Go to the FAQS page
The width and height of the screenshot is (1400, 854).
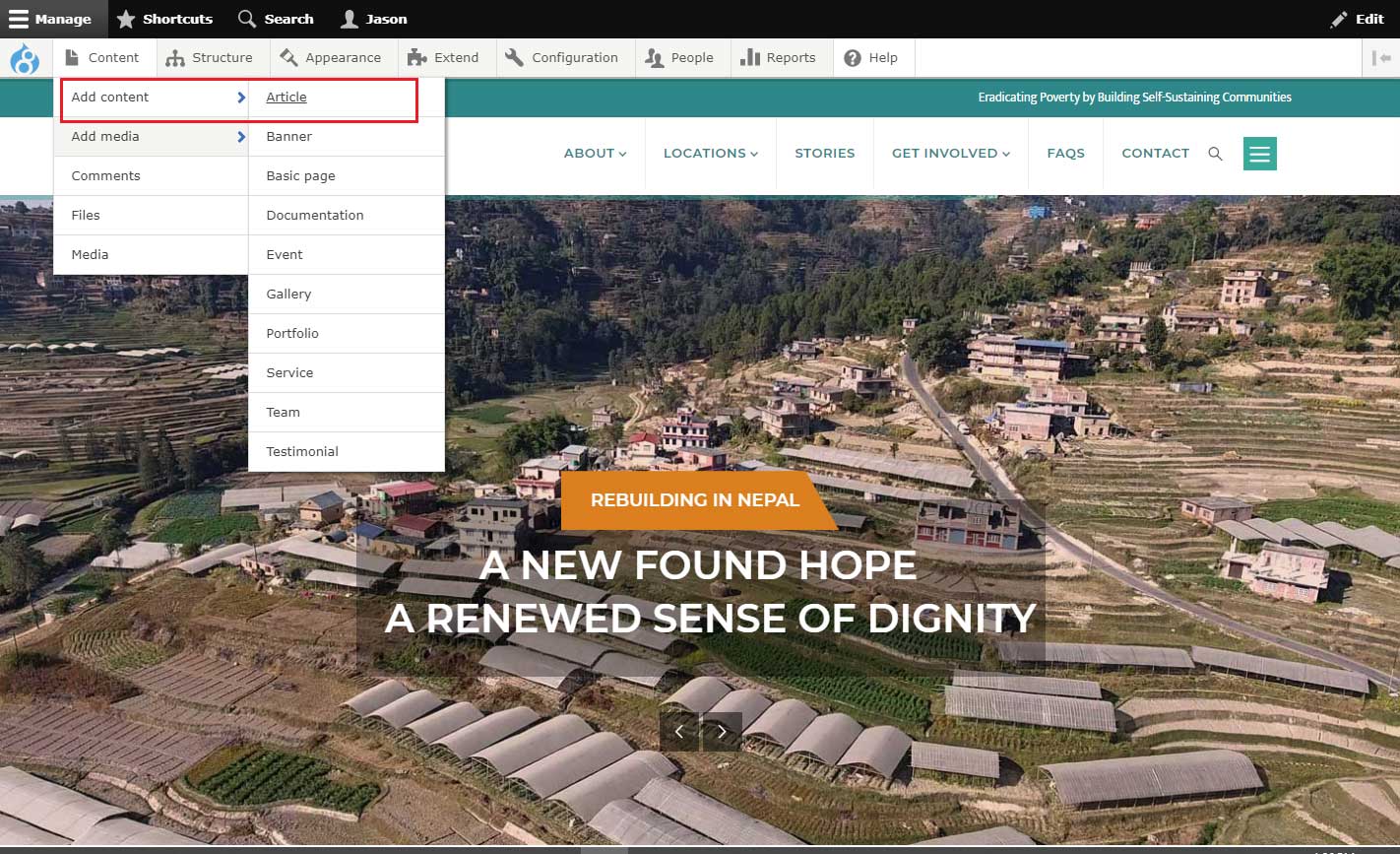tap(1066, 154)
